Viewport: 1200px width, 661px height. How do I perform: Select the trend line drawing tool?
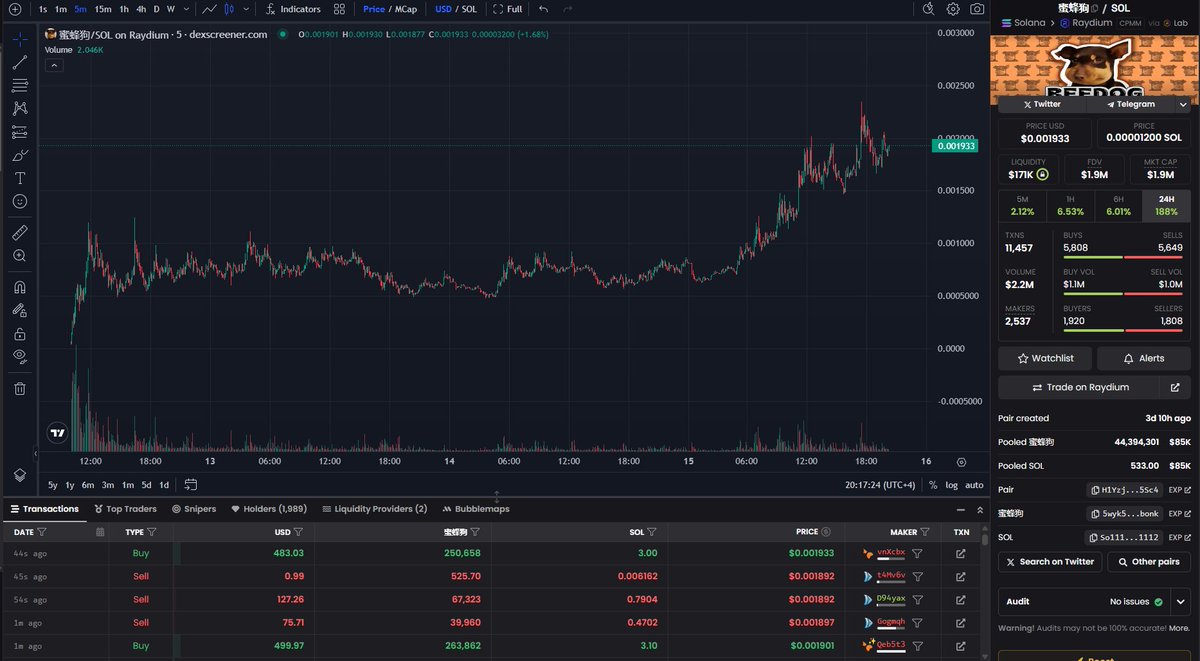[20, 62]
